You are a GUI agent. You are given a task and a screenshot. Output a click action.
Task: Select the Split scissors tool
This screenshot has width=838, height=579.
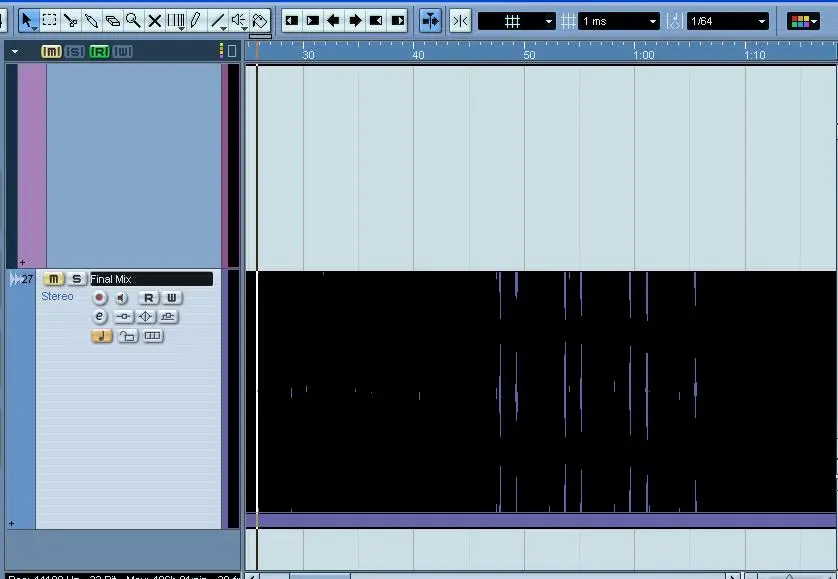[x=71, y=21]
